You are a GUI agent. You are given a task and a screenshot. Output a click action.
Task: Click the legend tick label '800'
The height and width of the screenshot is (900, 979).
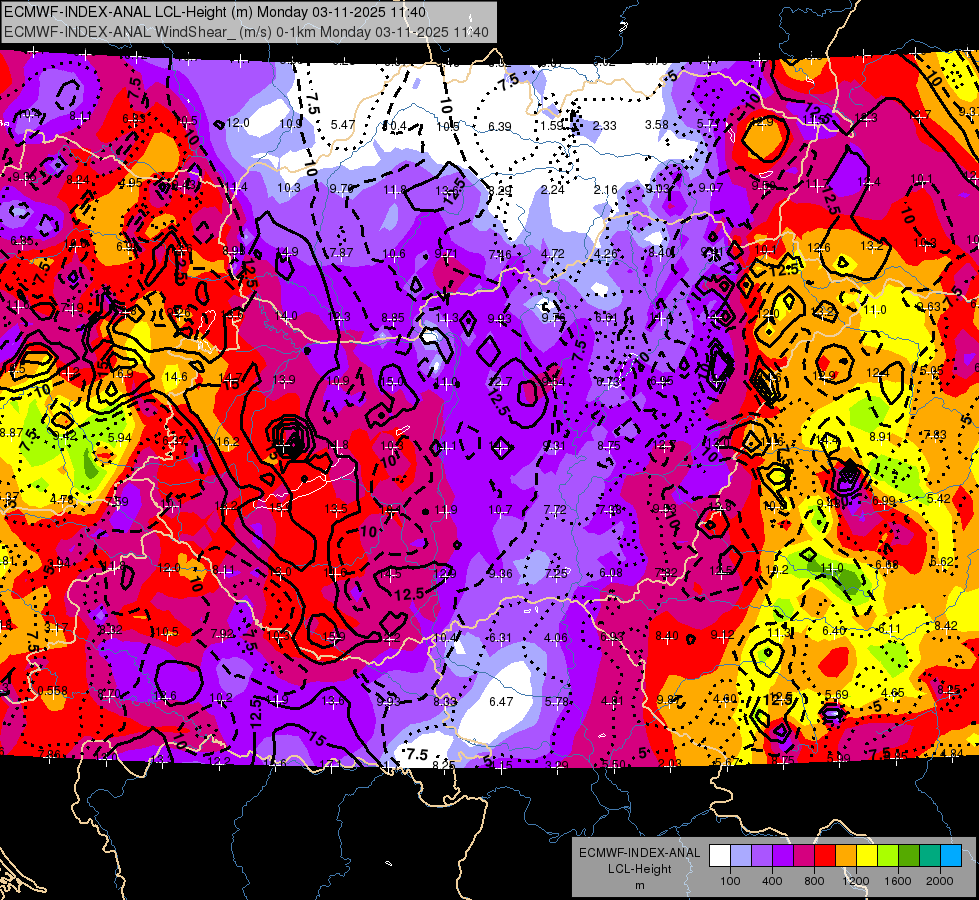(814, 881)
